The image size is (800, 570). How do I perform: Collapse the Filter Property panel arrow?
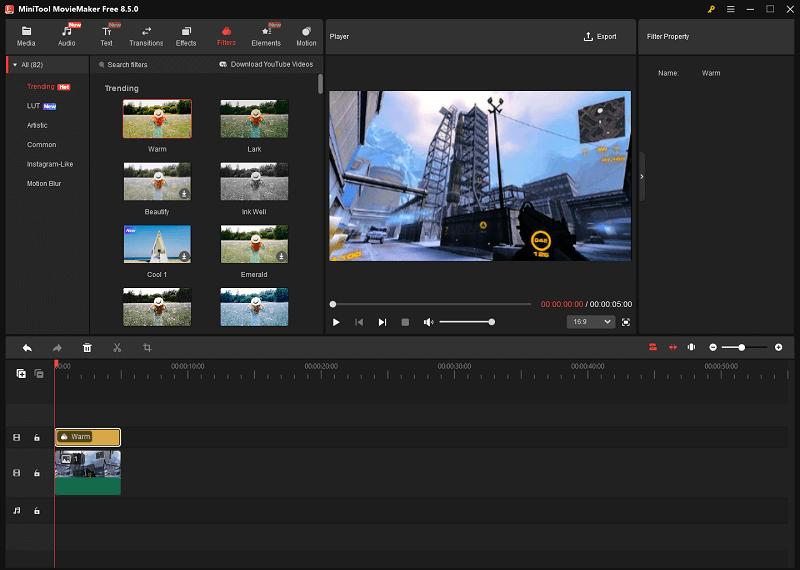642,177
